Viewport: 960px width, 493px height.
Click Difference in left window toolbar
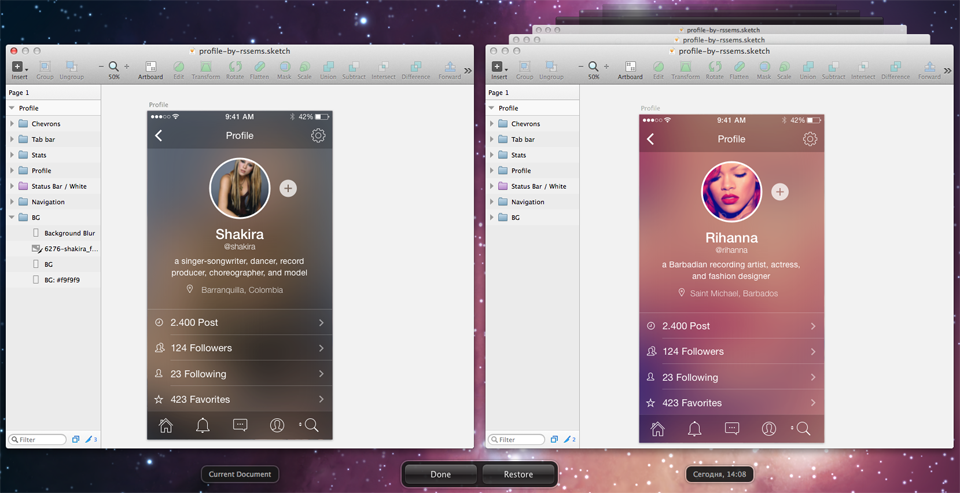[416, 70]
